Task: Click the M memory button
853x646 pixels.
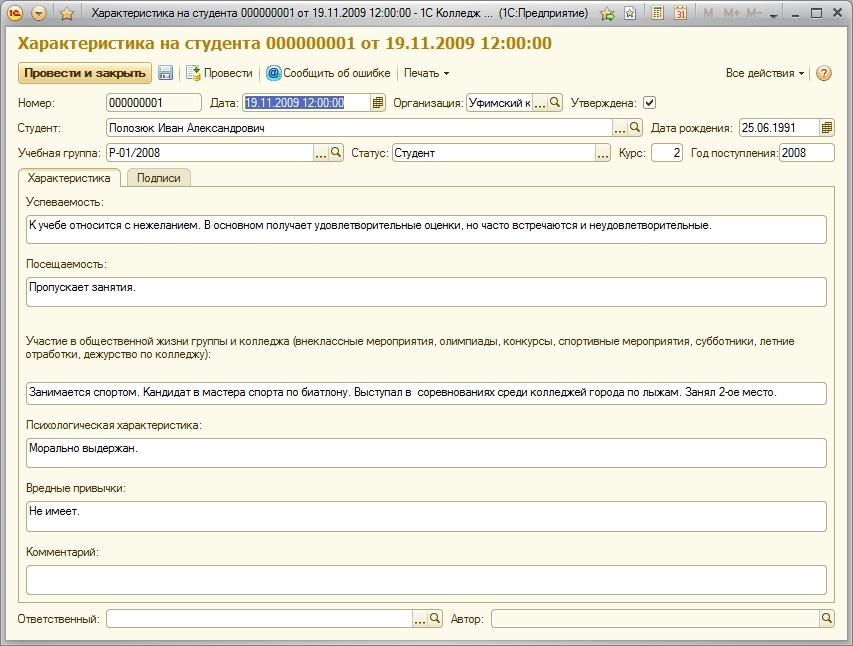Action: click(x=708, y=13)
